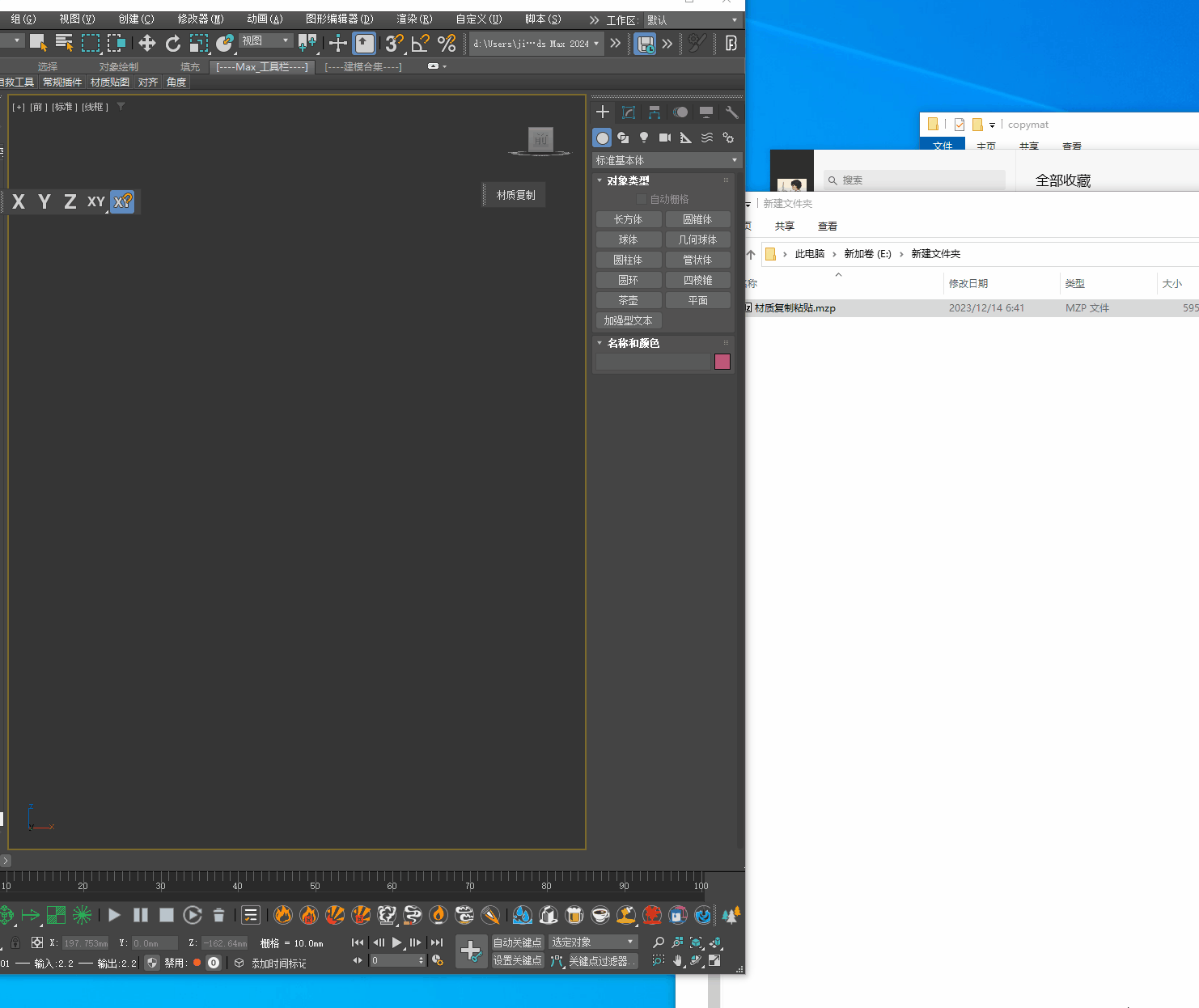Select the Move tool icon
The height and width of the screenshot is (1008, 1199).
point(146,44)
